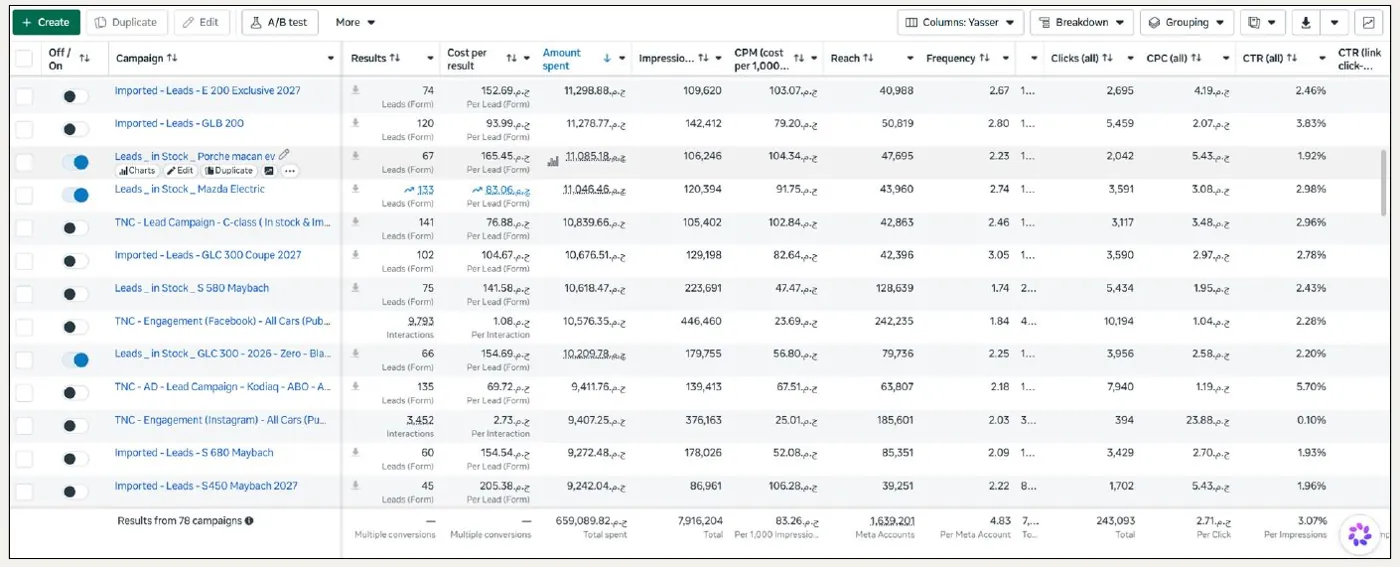Screen dimensions: 1400x567
Task: Check the box for S450 Maybach 2027 row
Action: 24,491
